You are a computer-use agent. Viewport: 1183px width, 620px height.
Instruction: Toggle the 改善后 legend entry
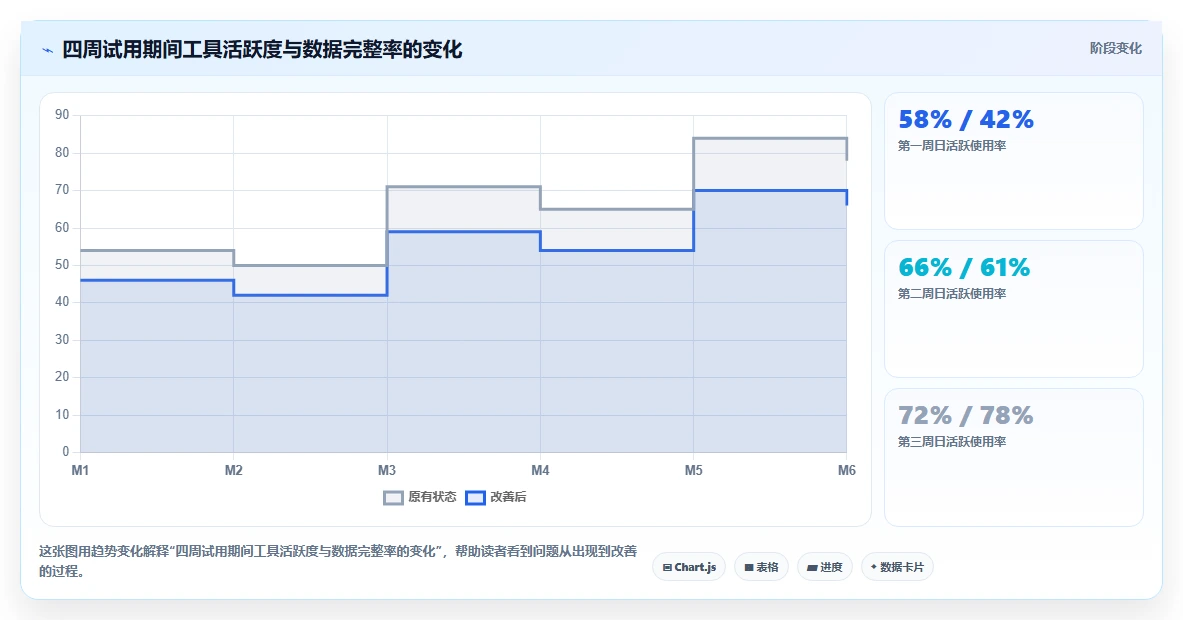click(496, 497)
